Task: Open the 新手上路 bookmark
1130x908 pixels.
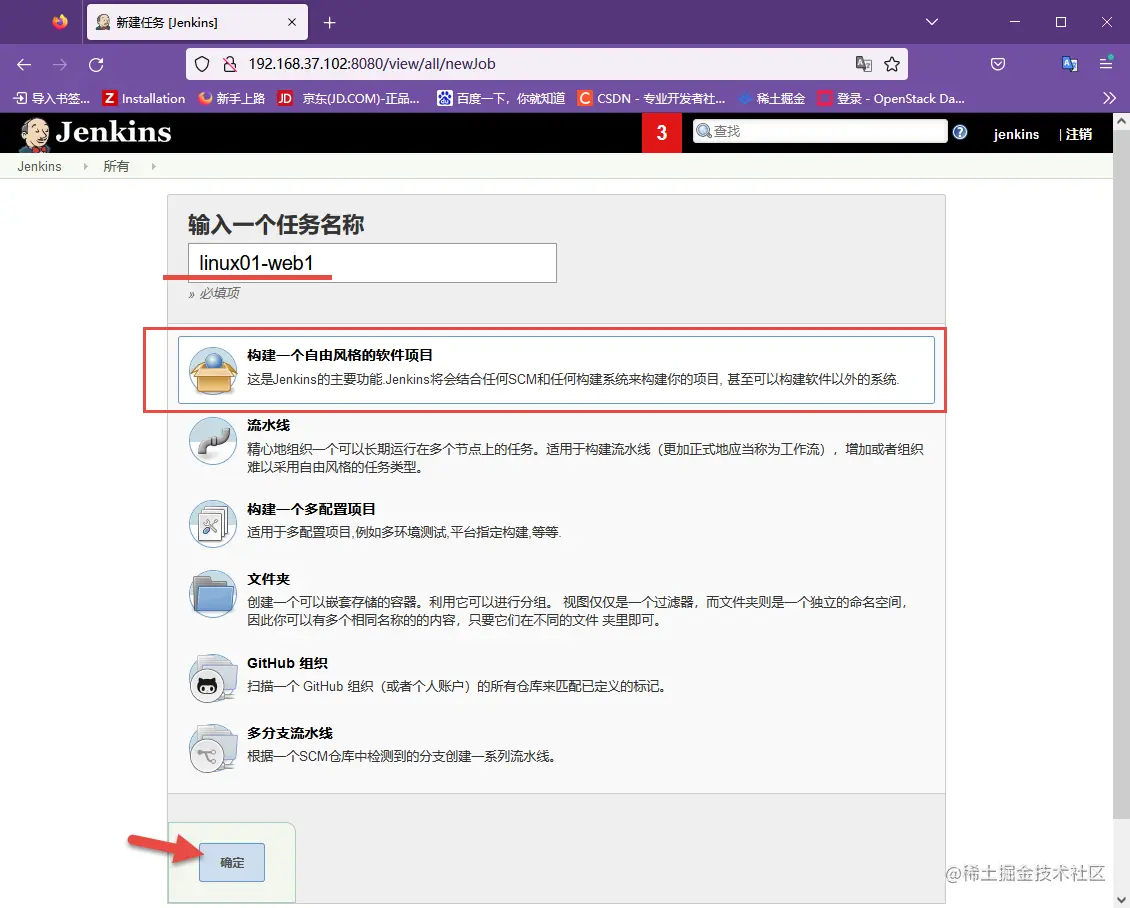Action: click(232, 98)
